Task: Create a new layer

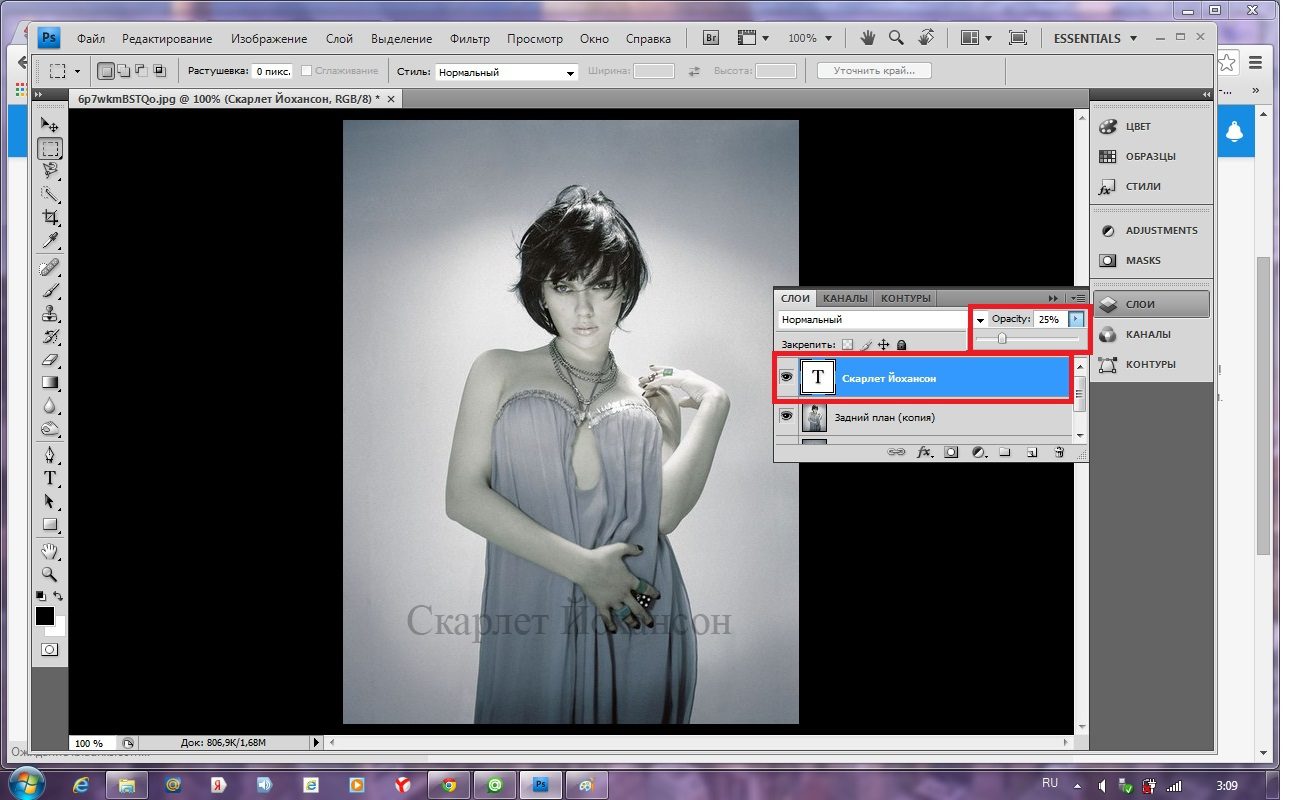Action: click(x=1032, y=452)
